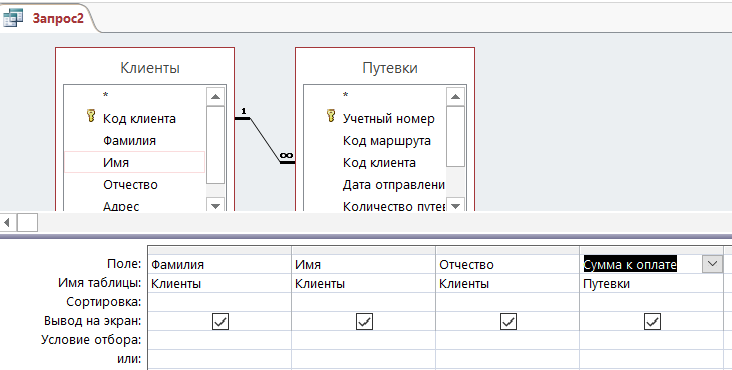Click the sort cell under Фамилия
Screen dimensions: 732x370
[x=219, y=302]
